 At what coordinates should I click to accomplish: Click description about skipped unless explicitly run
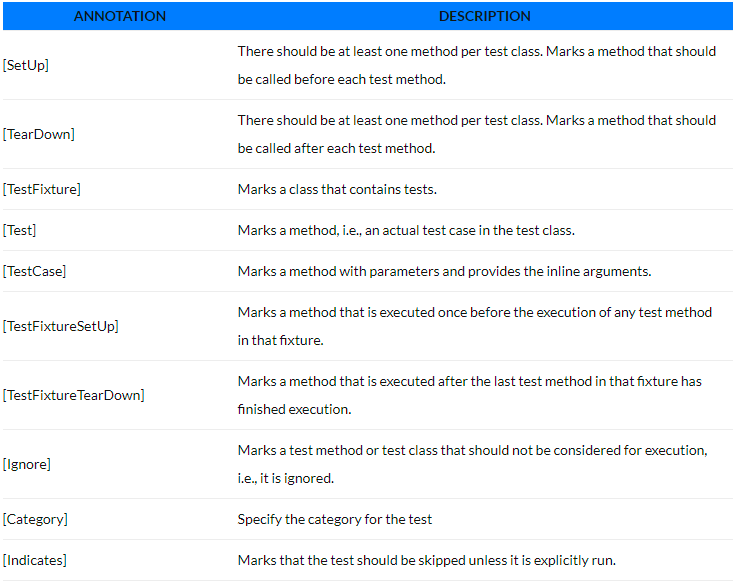pos(426,560)
